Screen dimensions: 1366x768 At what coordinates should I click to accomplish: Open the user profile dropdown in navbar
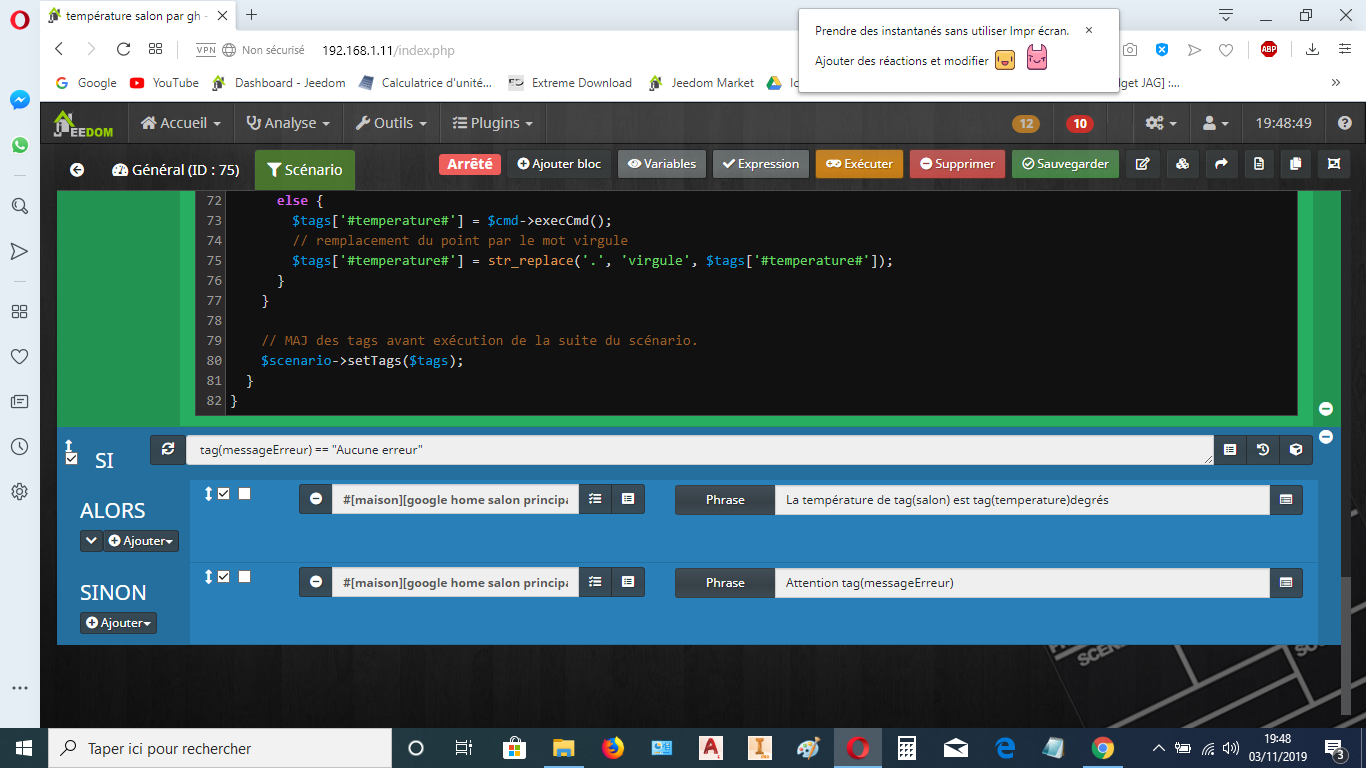1215,123
